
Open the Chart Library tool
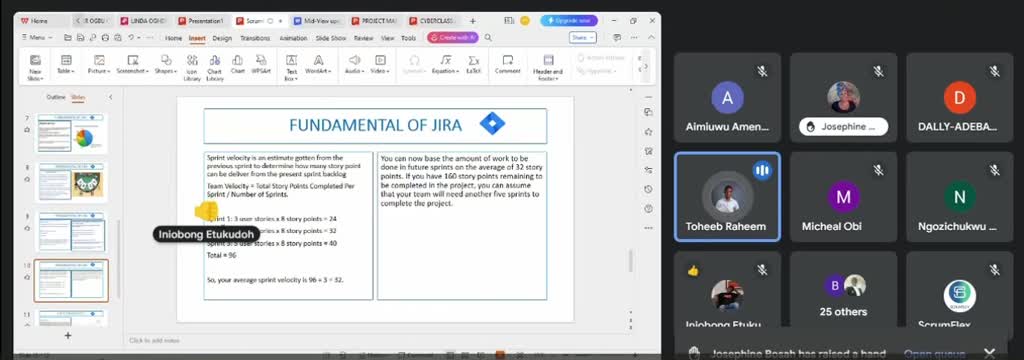(214, 67)
